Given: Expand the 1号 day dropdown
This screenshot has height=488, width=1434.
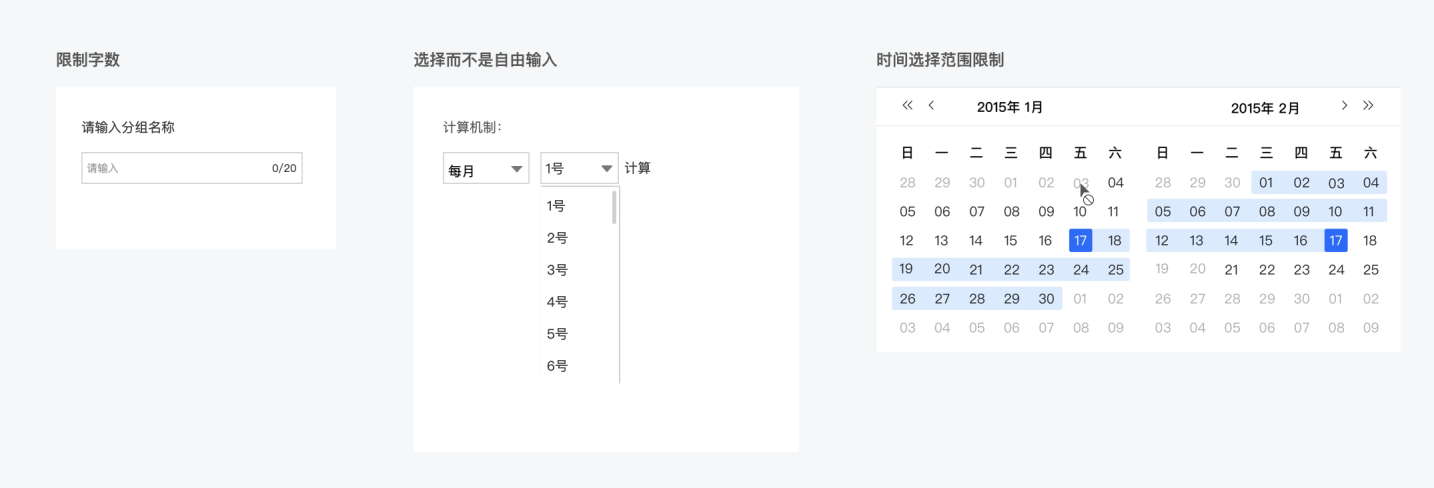Looking at the screenshot, I should [x=579, y=169].
